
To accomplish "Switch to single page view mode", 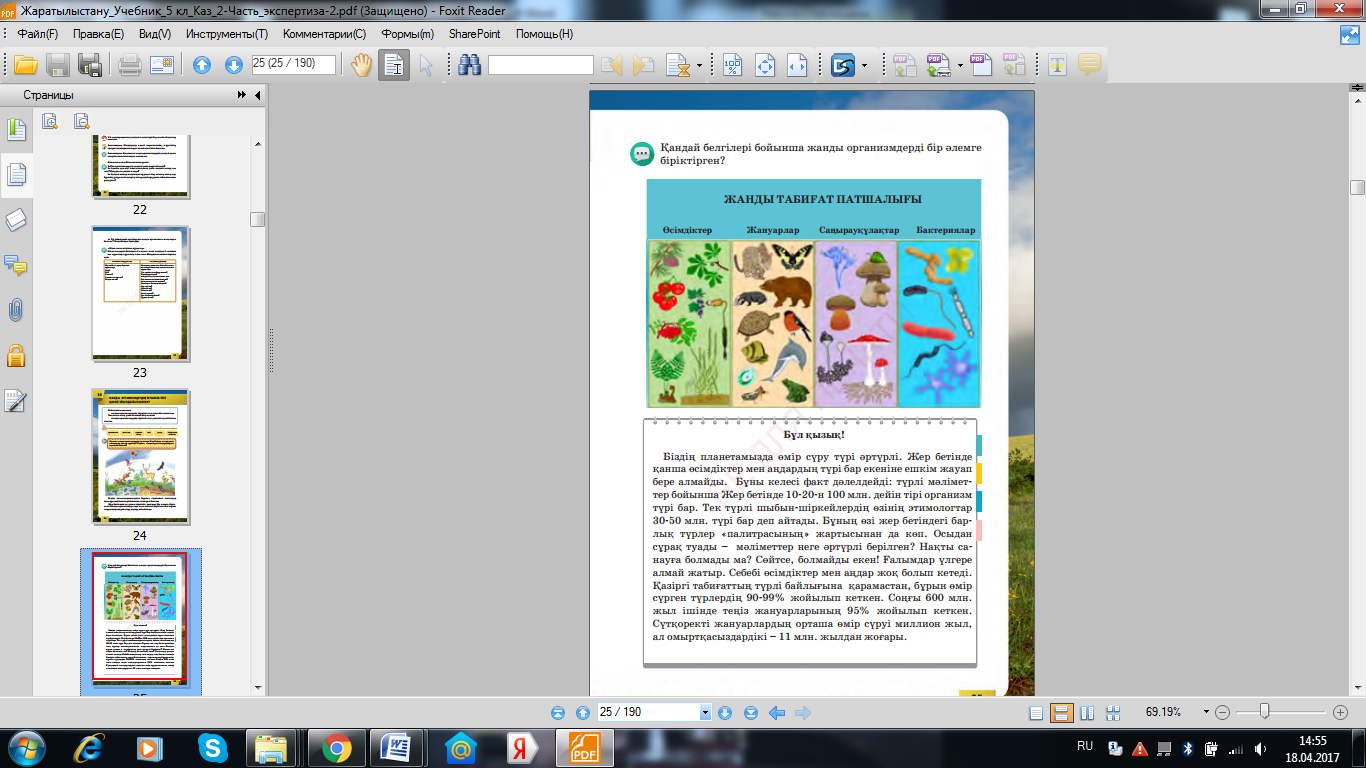I will (x=1036, y=713).
